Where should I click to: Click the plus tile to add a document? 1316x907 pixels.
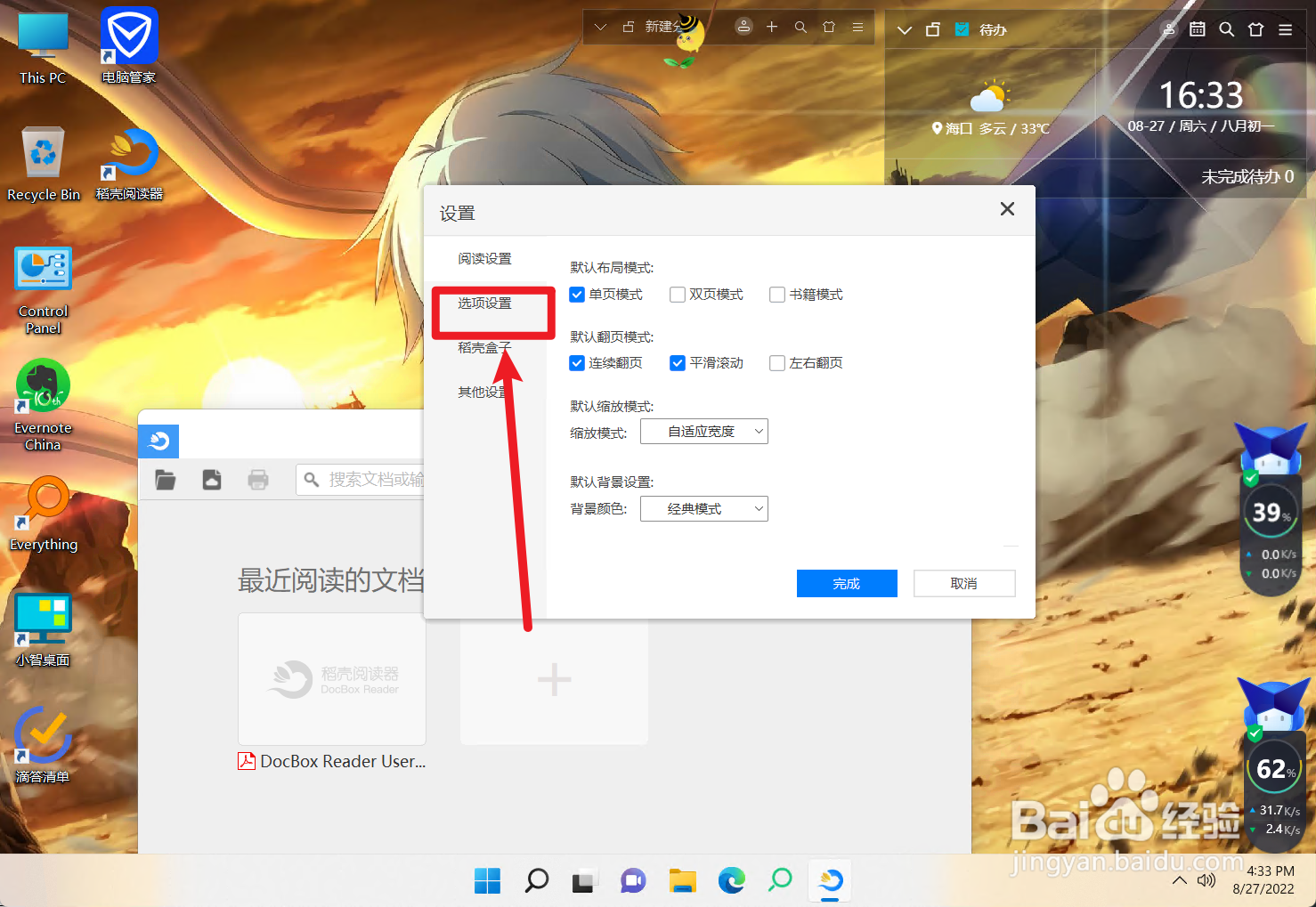[554, 679]
